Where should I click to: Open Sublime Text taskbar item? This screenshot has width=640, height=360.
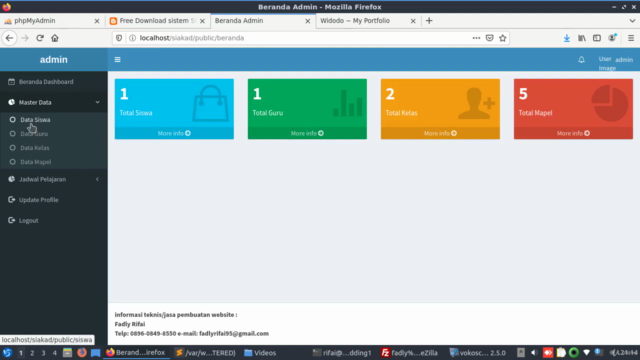(x=206, y=353)
